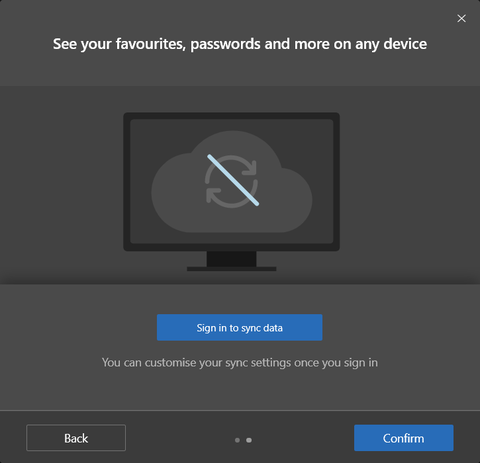Go back with the Back button
The image size is (480, 463).
pyautogui.click(x=76, y=438)
